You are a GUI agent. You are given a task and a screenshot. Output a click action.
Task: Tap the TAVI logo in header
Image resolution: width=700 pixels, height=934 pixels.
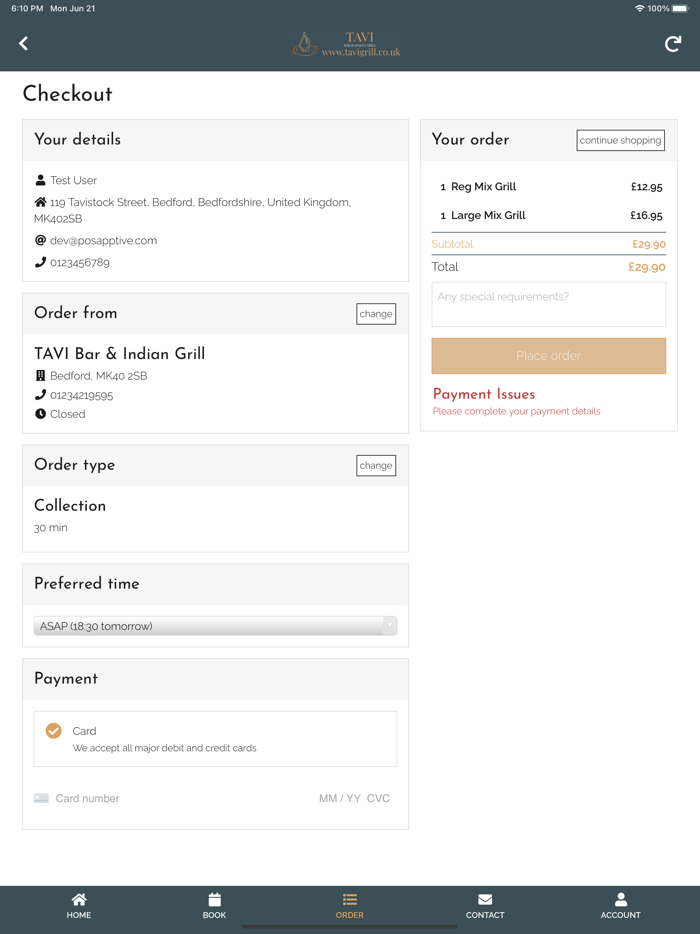[x=347, y=44]
